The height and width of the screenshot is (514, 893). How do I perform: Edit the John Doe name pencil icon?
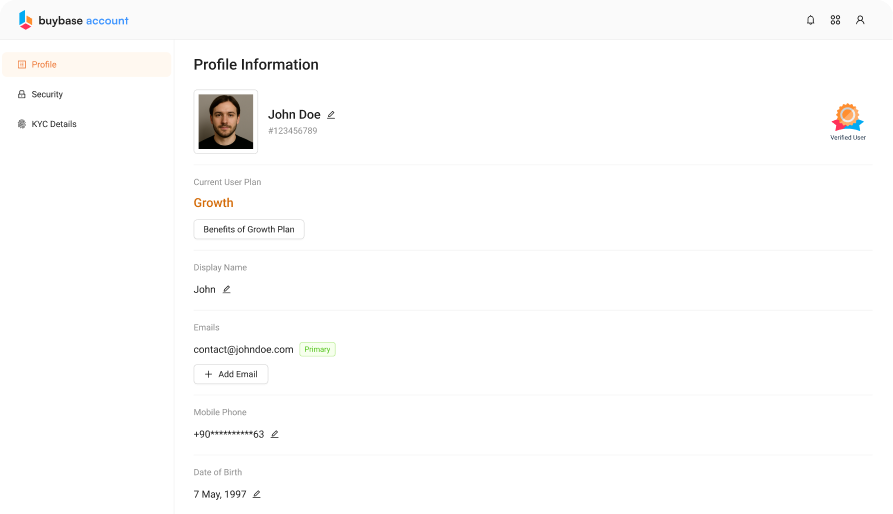click(x=331, y=114)
